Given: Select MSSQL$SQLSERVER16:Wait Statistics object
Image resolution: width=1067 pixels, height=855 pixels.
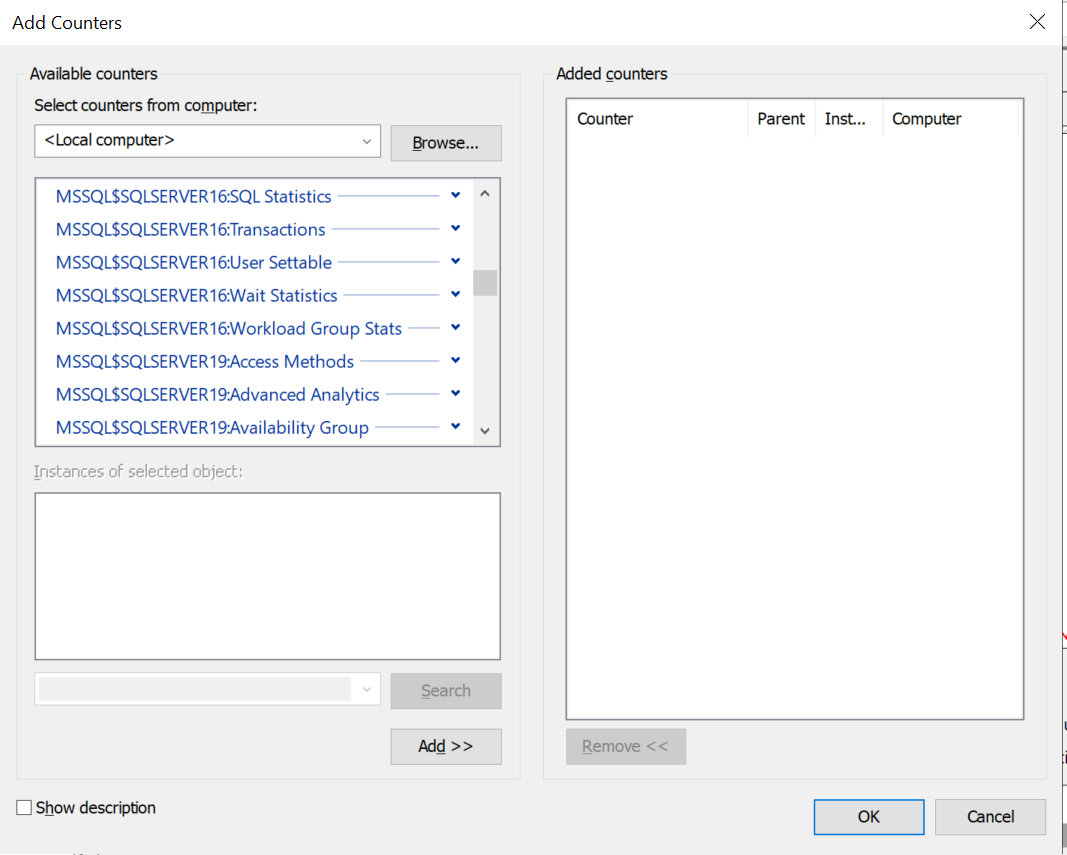Looking at the screenshot, I should [197, 295].
